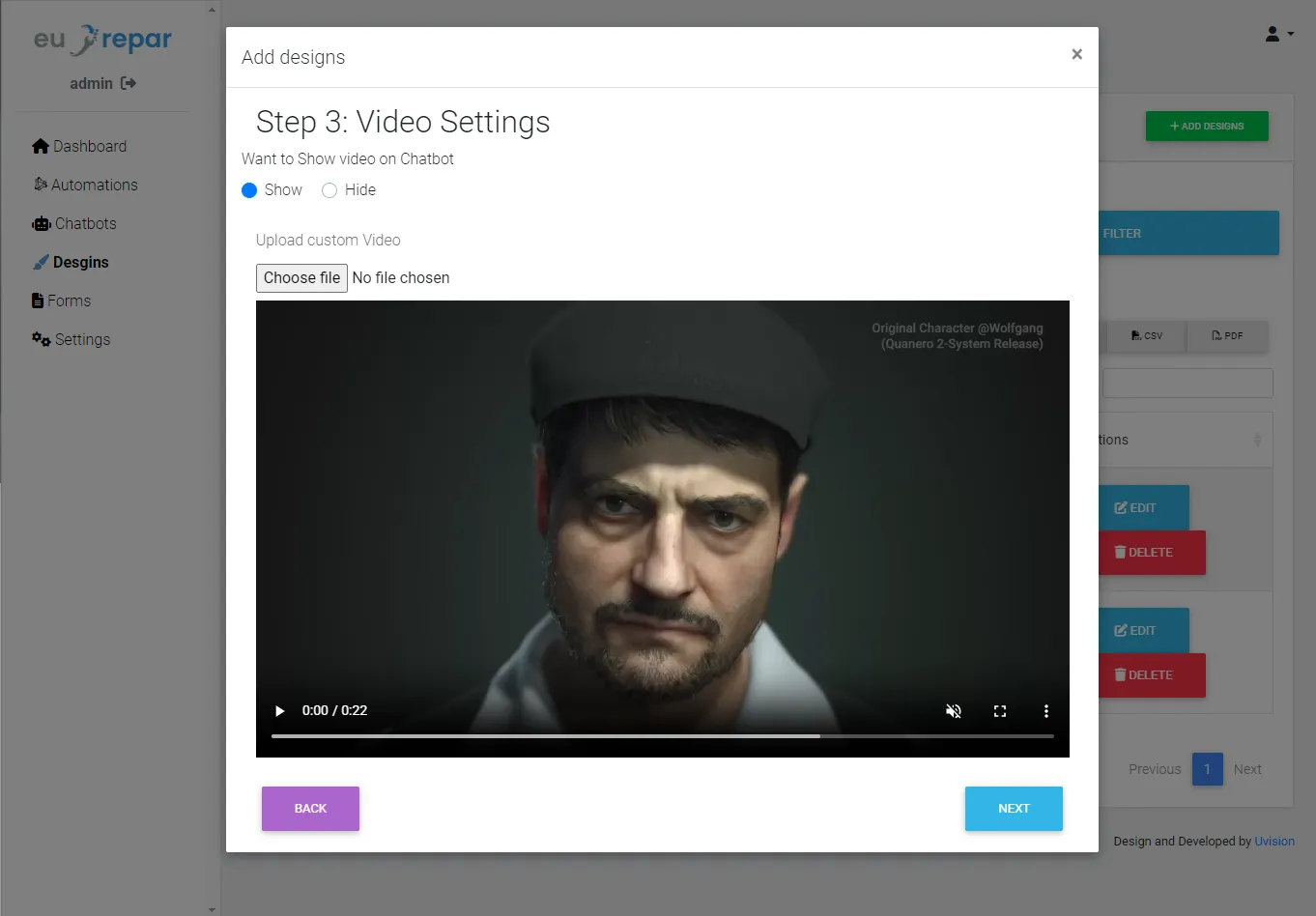Click the Previous pagination link
The image size is (1316, 916).
click(1155, 769)
